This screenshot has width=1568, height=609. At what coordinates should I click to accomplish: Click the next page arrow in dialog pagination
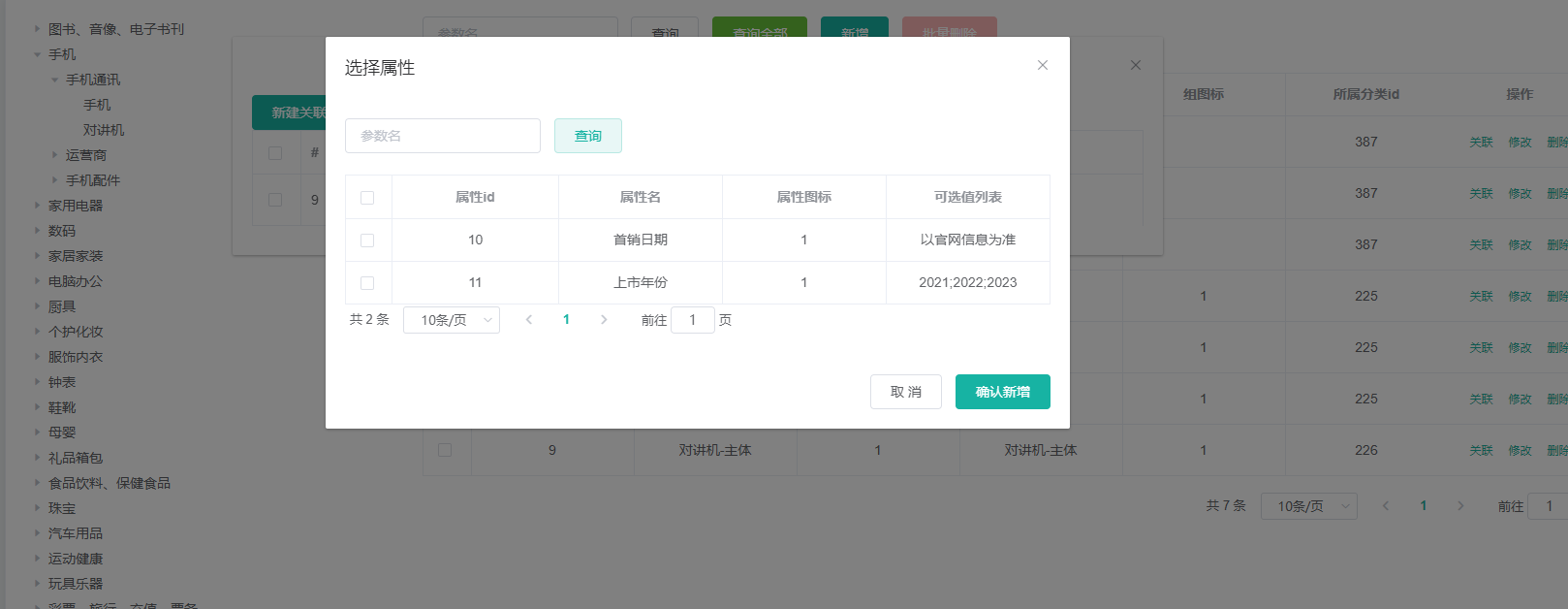pos(604,320)
